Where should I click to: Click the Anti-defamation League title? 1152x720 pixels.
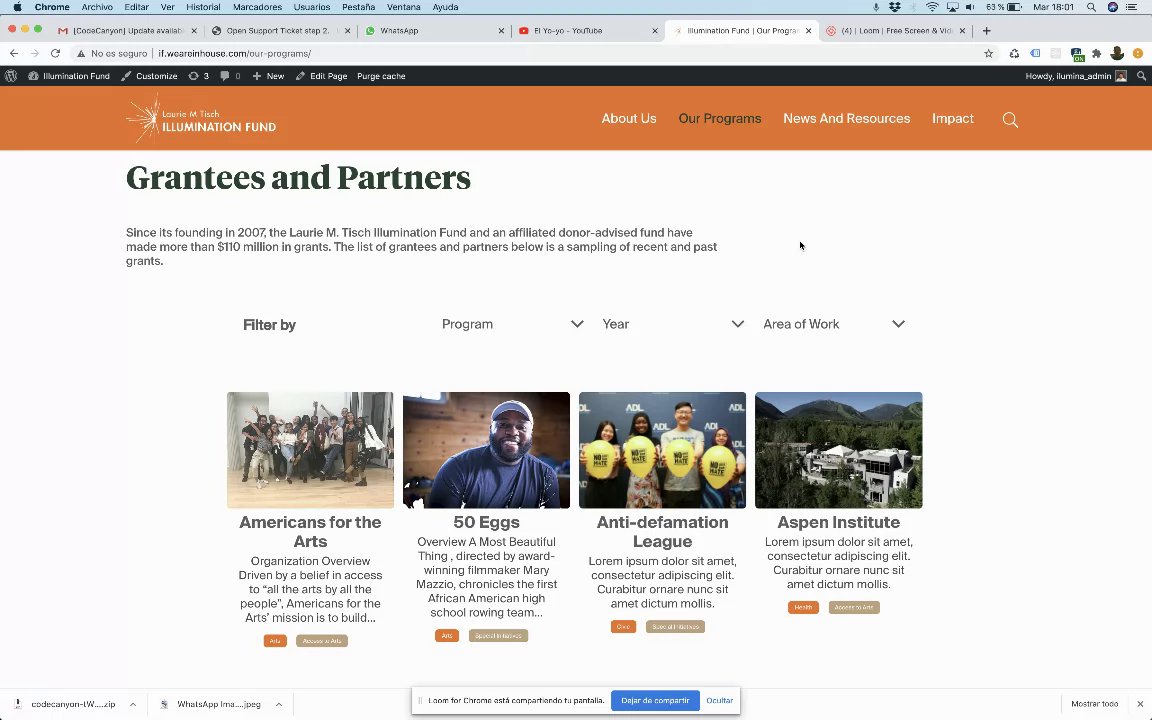(662, 532)
